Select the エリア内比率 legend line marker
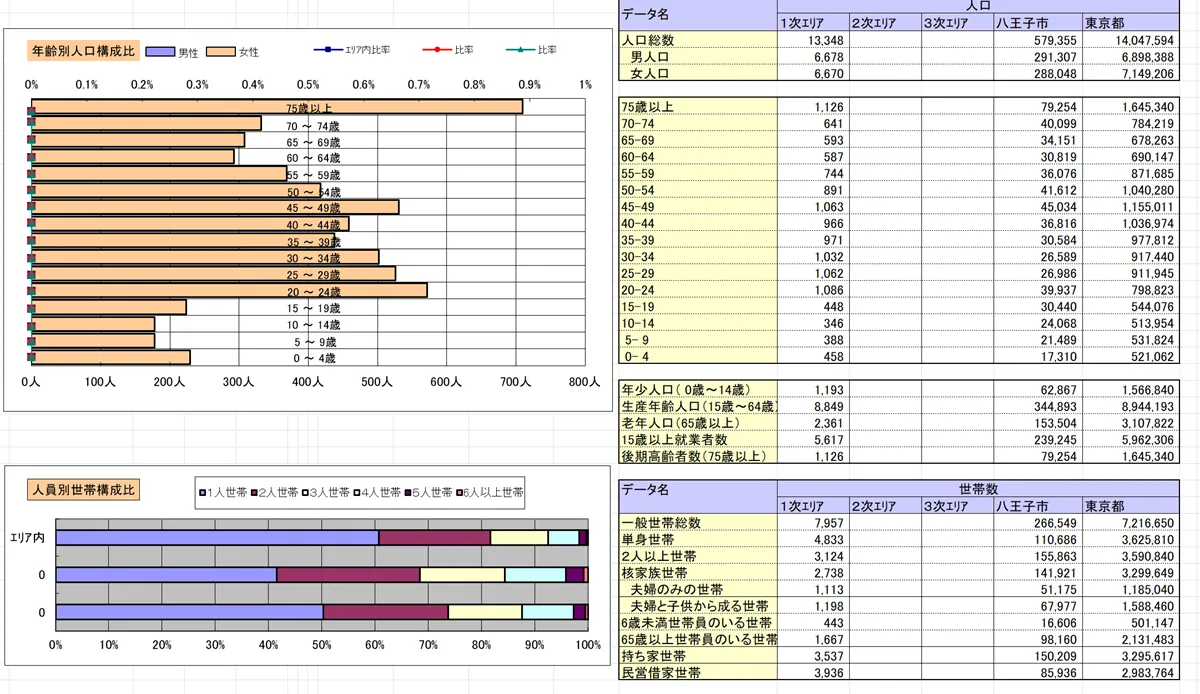The image size is (1200, 694). 327,50
